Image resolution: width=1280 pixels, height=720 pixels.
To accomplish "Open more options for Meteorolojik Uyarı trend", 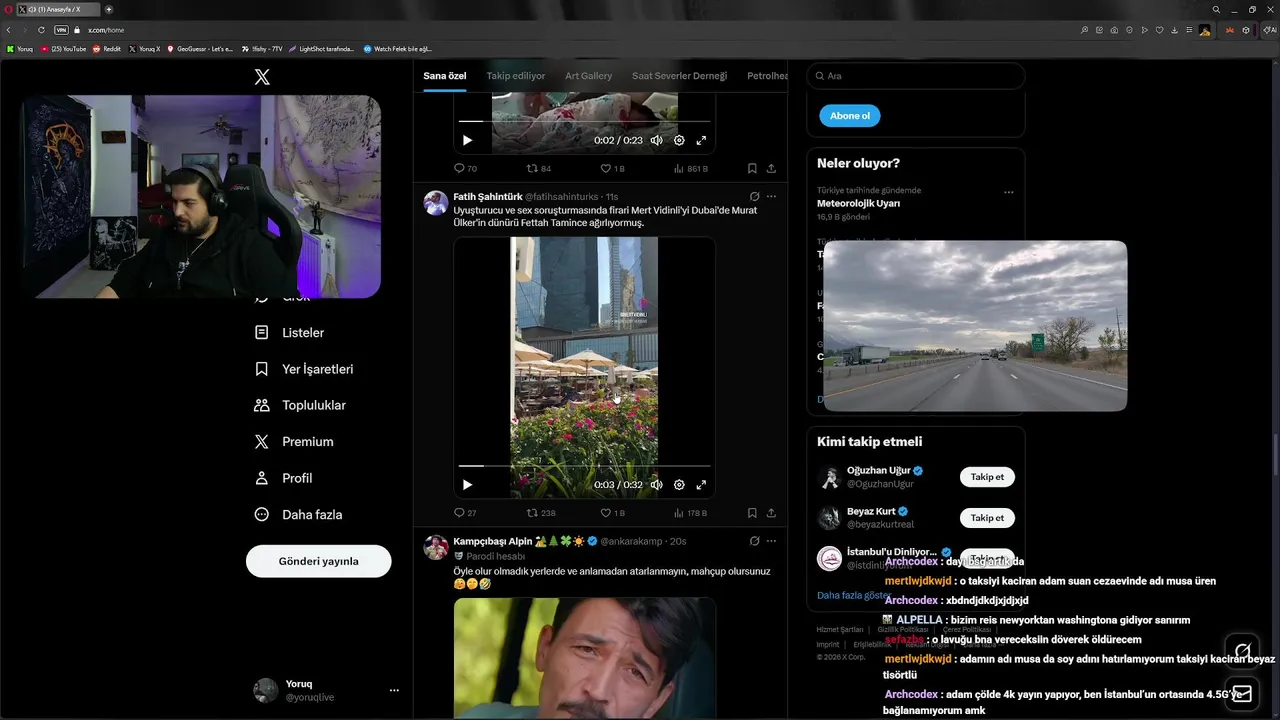I will click(1008, 192).
